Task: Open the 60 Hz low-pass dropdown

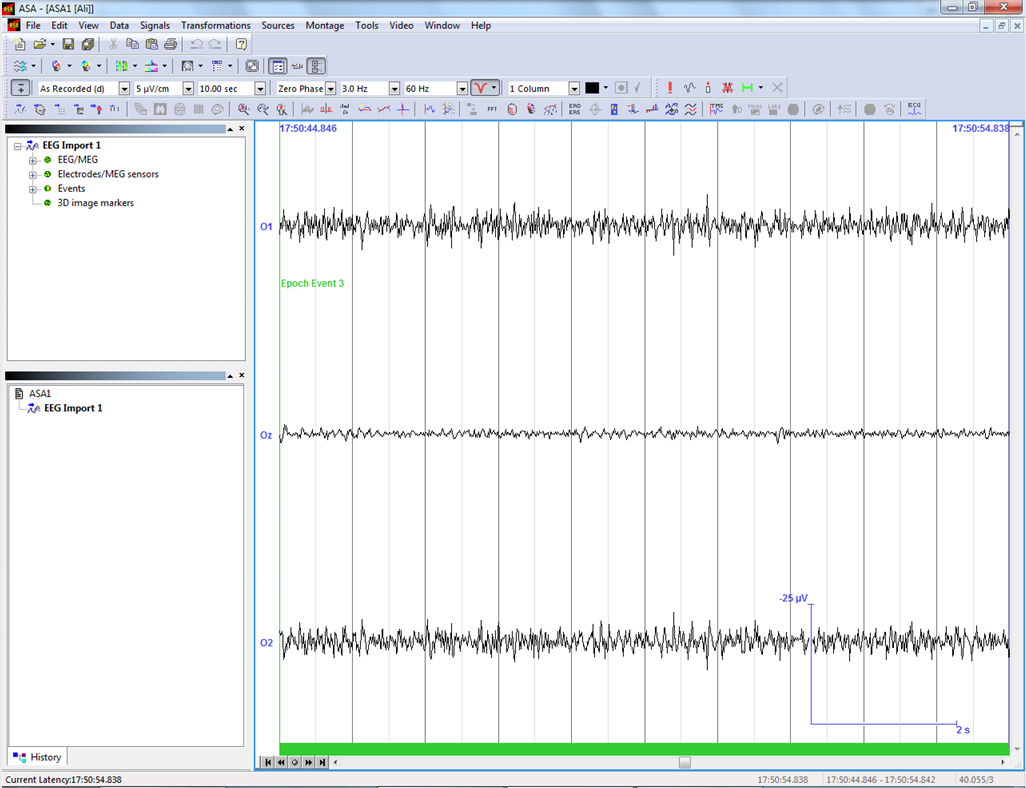Action: click(462, 88)
